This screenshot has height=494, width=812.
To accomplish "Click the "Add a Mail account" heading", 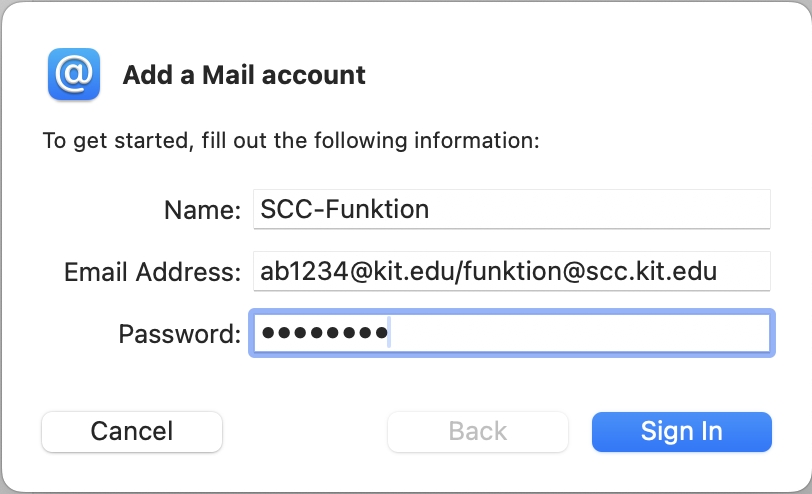I will [244, 75].
